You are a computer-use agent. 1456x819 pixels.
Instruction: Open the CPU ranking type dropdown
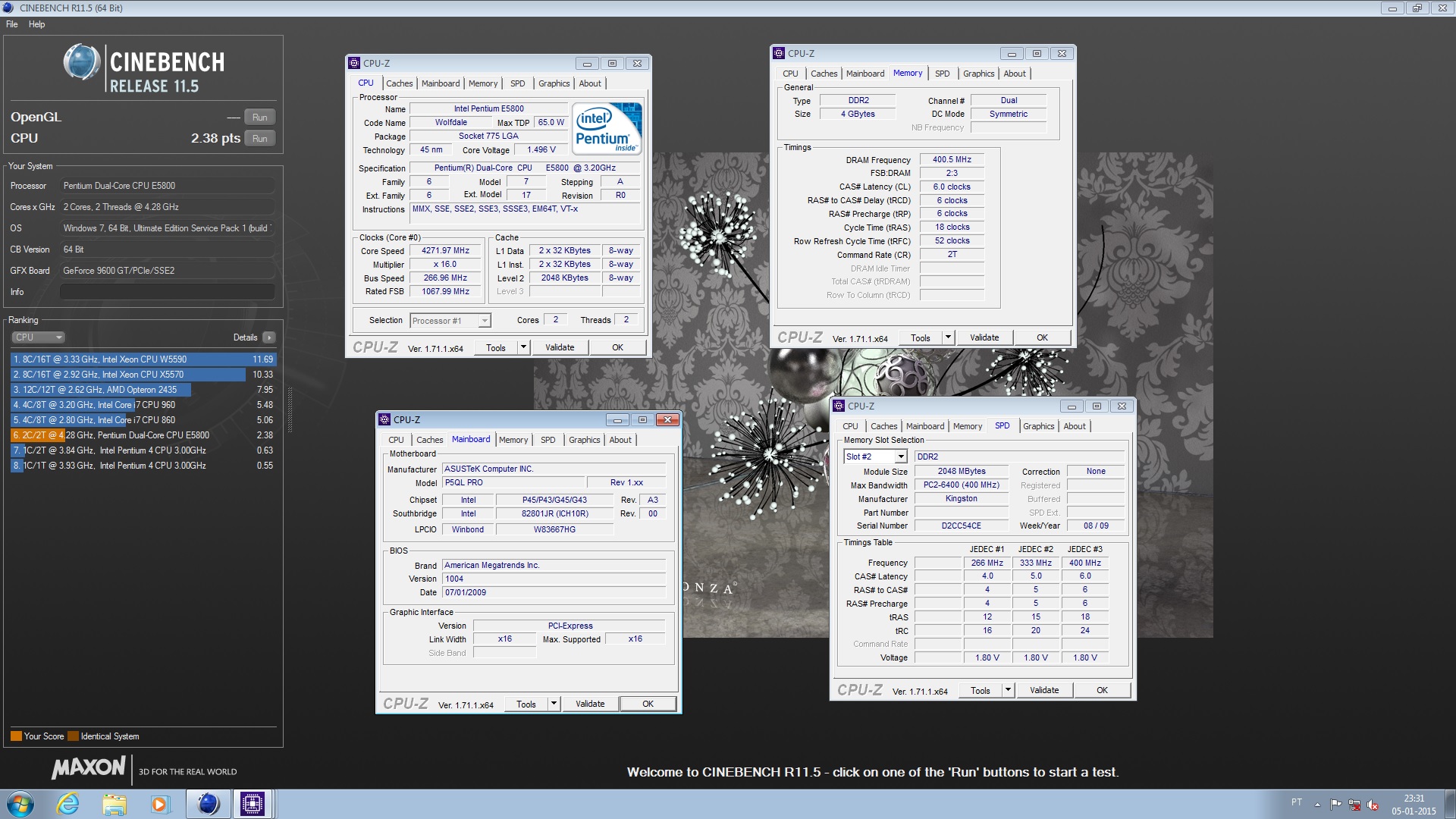coord(38,337)
